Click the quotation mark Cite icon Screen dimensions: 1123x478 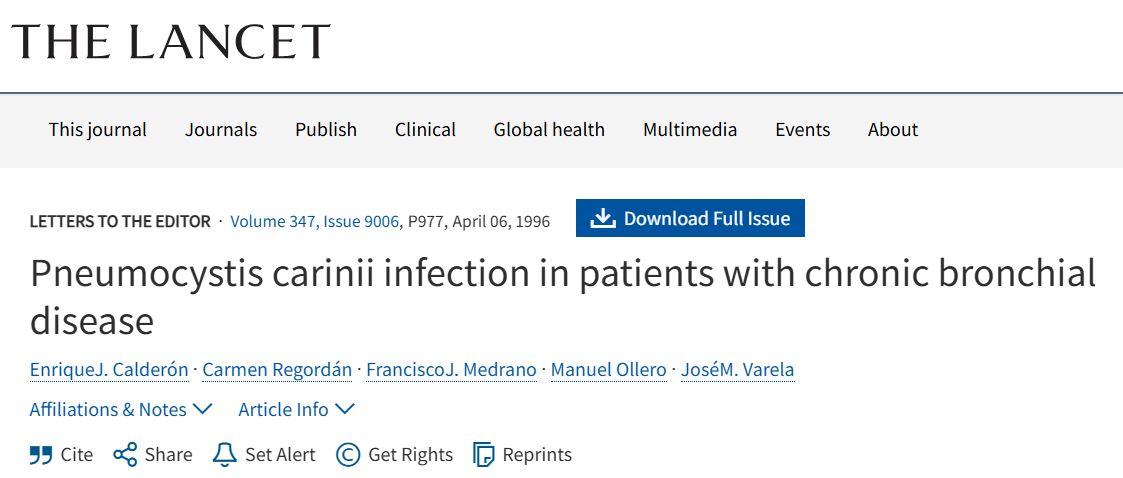(x=41, y=455)
